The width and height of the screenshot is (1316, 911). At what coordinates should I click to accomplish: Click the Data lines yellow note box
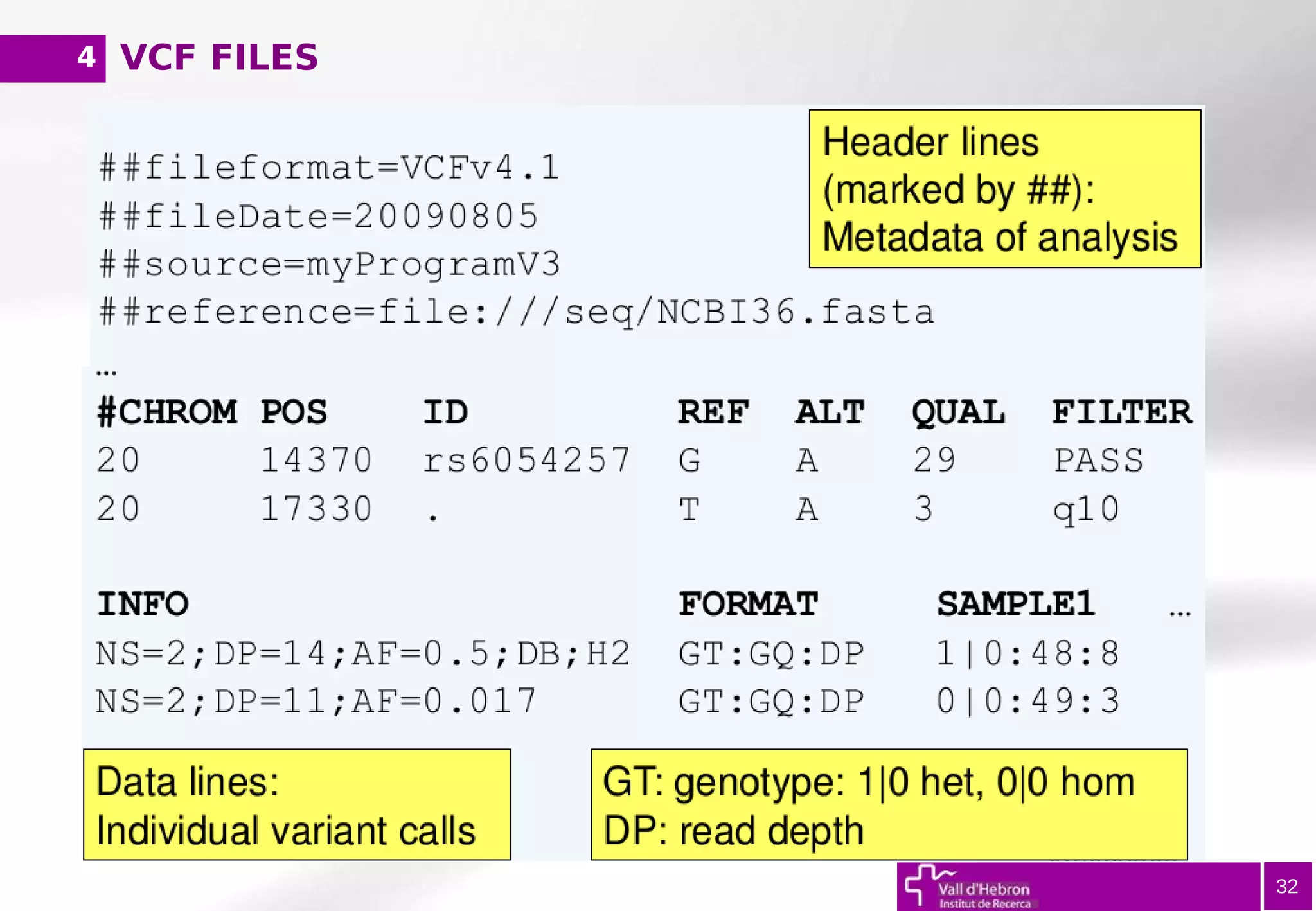(297, 804)
